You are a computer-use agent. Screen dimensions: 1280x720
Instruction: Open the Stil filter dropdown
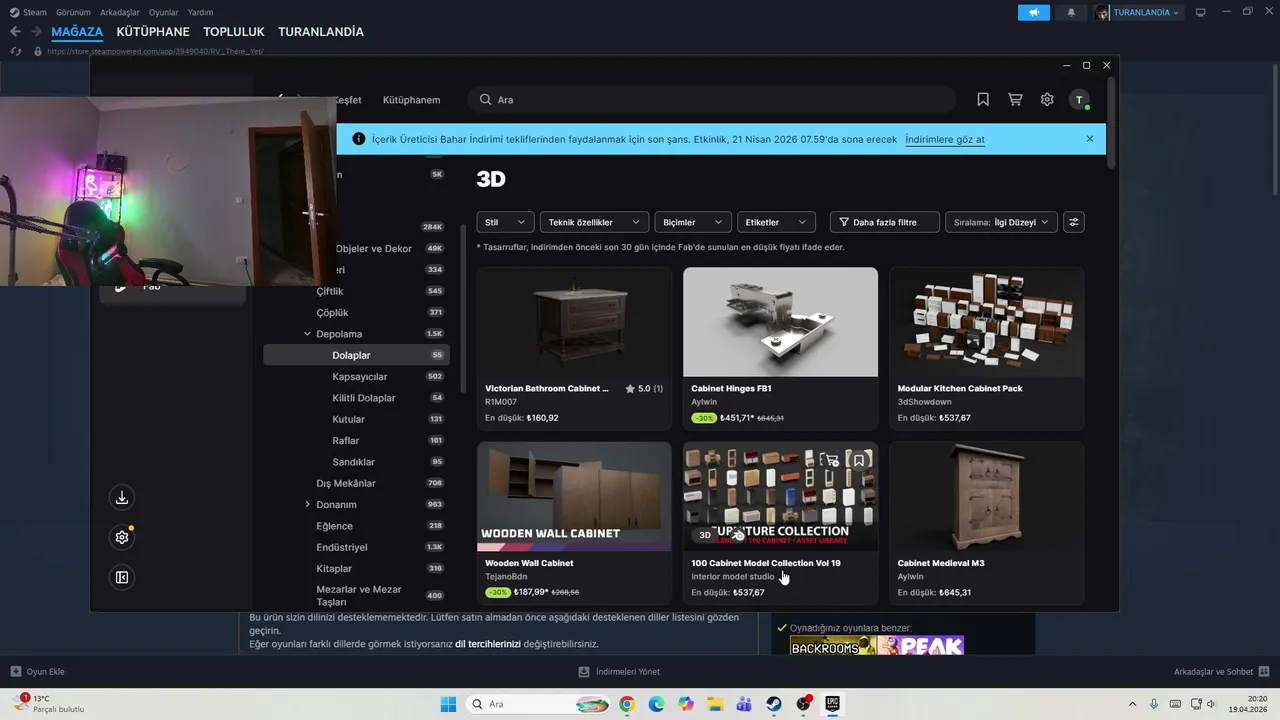click(x=505, y=222)
